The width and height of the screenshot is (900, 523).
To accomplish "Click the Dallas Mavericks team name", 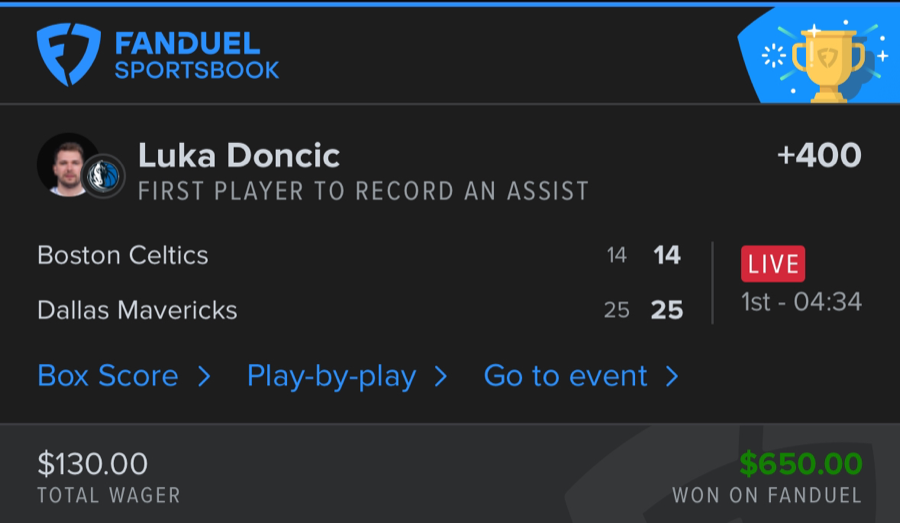I will [137, 310].
